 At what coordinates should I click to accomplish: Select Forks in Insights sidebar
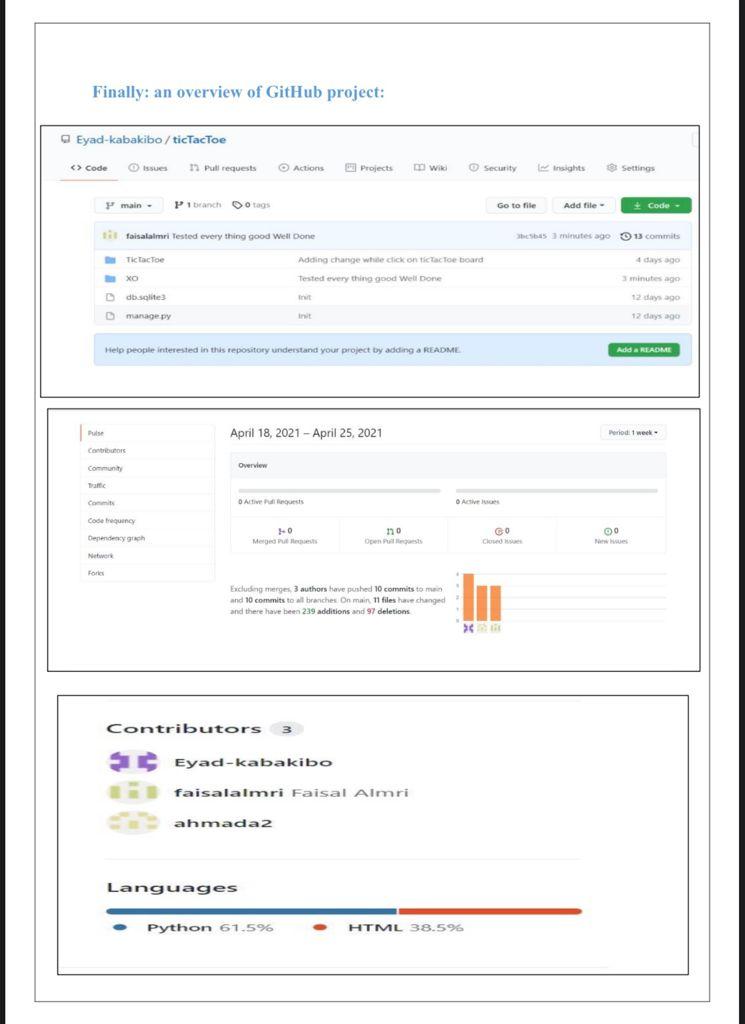click(96, 573)
